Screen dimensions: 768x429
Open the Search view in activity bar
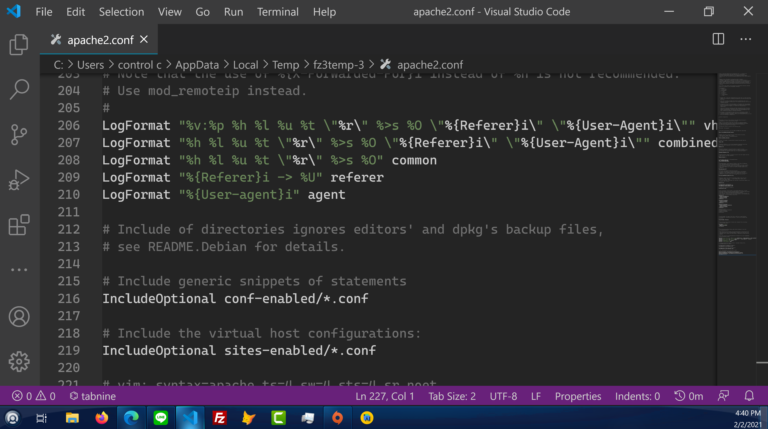(19, 90)
